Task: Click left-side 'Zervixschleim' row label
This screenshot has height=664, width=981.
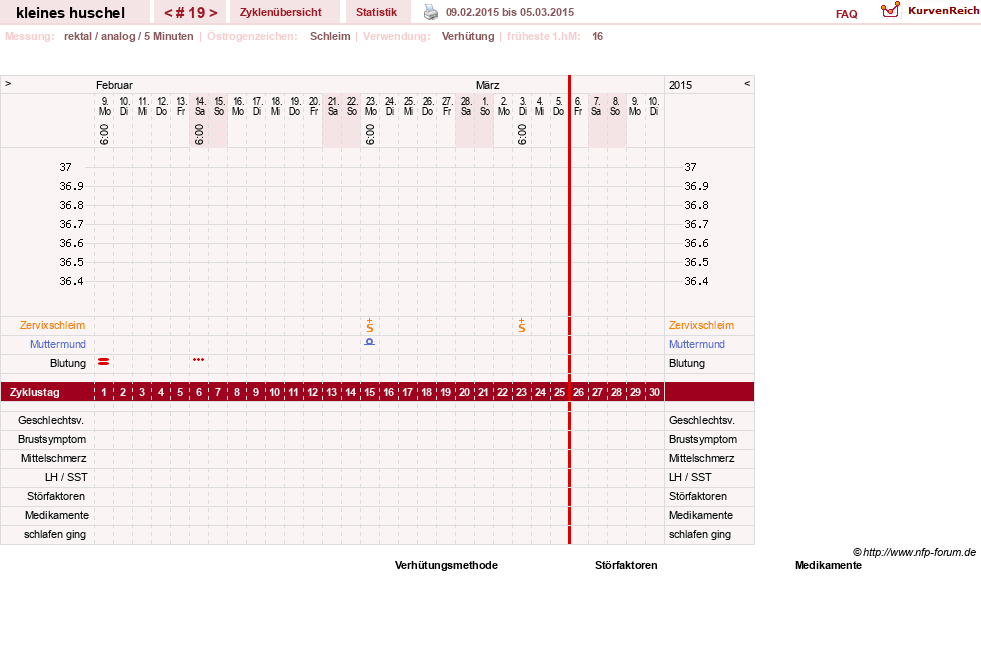Action: [x=53, y=325]
